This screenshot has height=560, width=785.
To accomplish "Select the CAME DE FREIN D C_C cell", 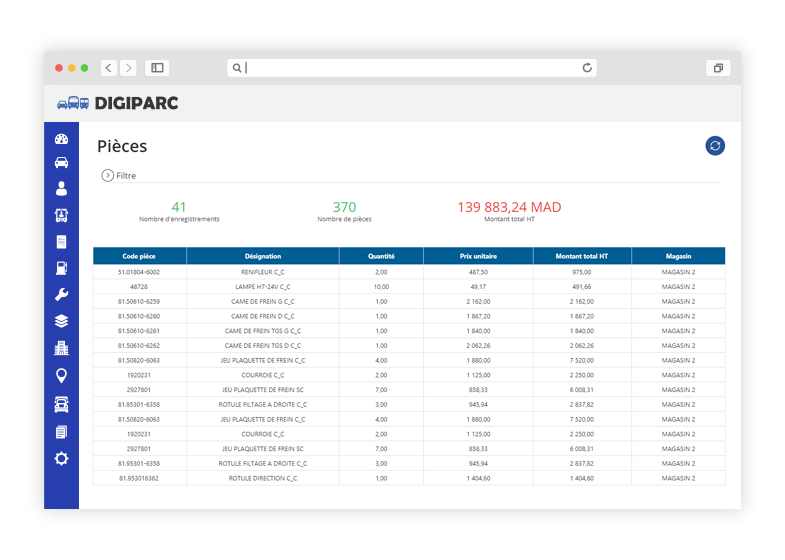I will click(263, 316).
